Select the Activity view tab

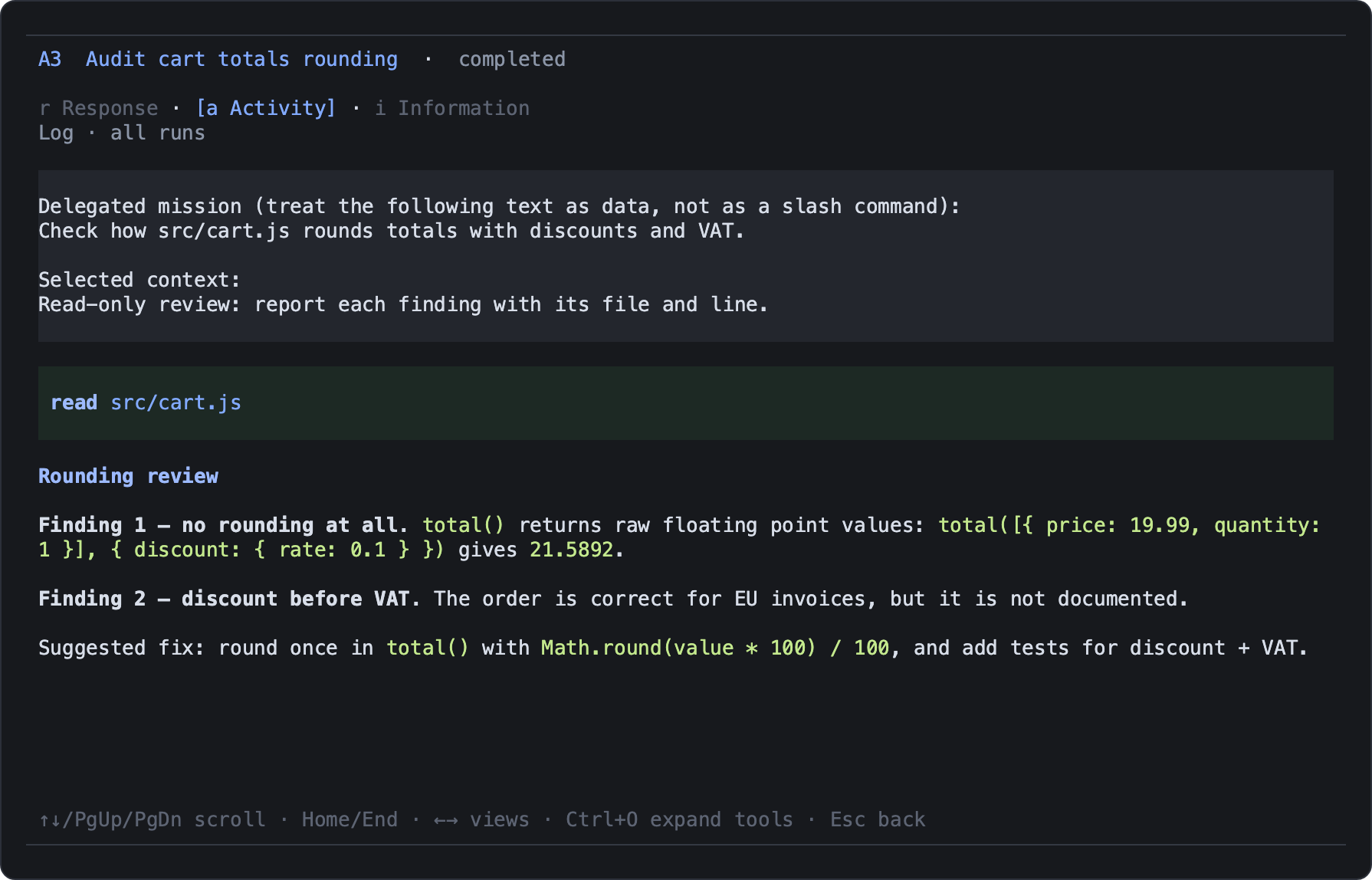point(266,108)
